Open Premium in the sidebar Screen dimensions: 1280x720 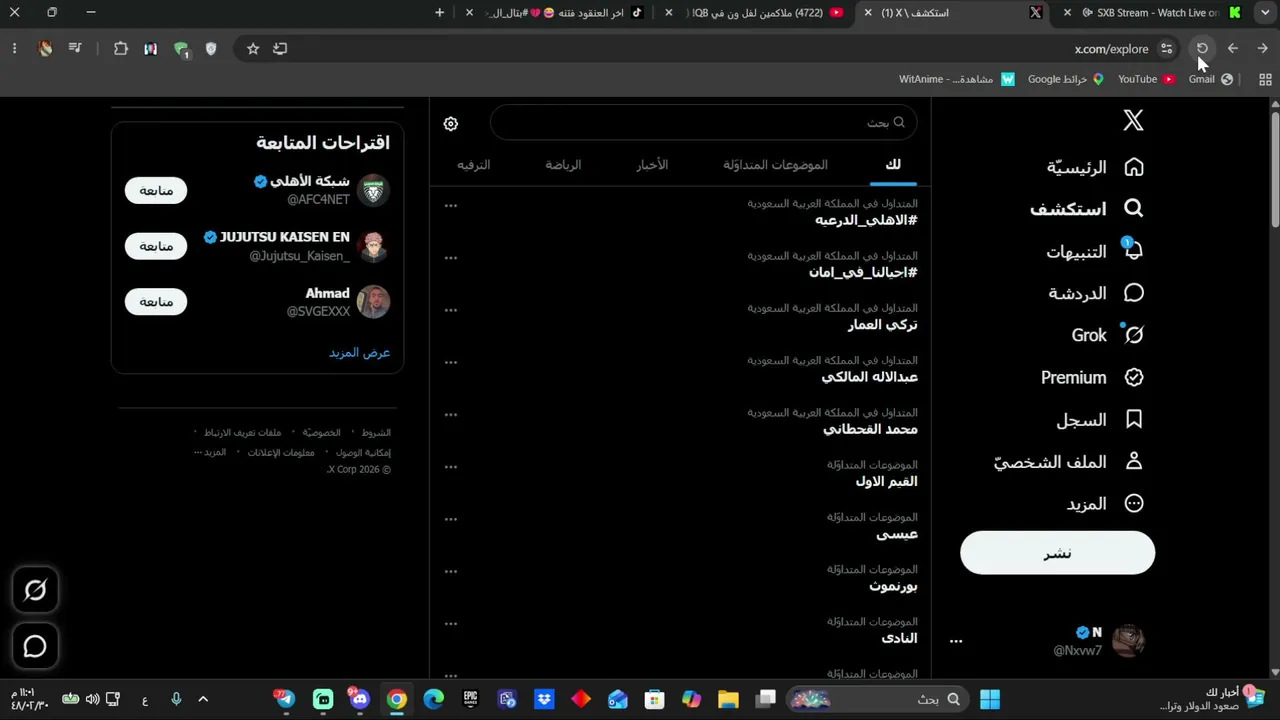[x=1092, y=377]
